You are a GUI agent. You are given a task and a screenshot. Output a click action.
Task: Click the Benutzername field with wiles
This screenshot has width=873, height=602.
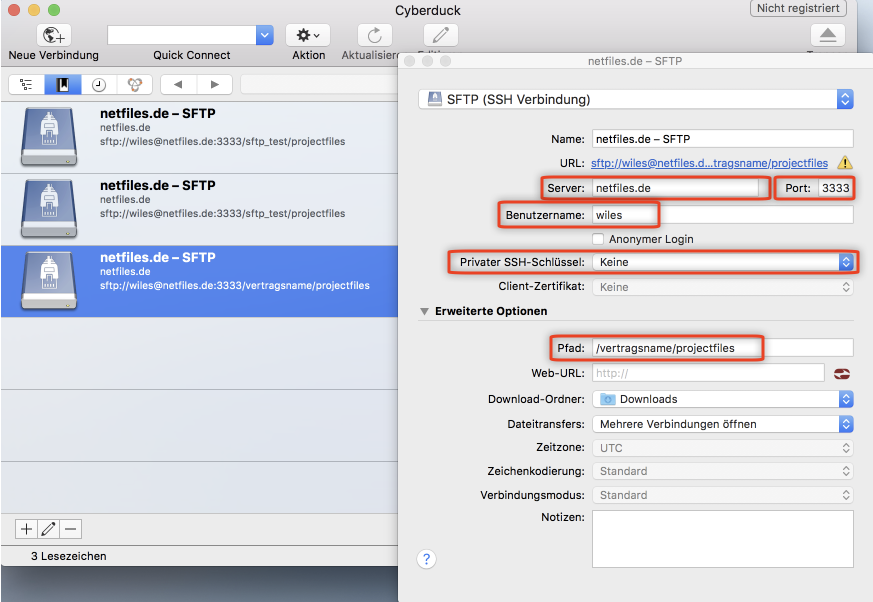[723, 215]
